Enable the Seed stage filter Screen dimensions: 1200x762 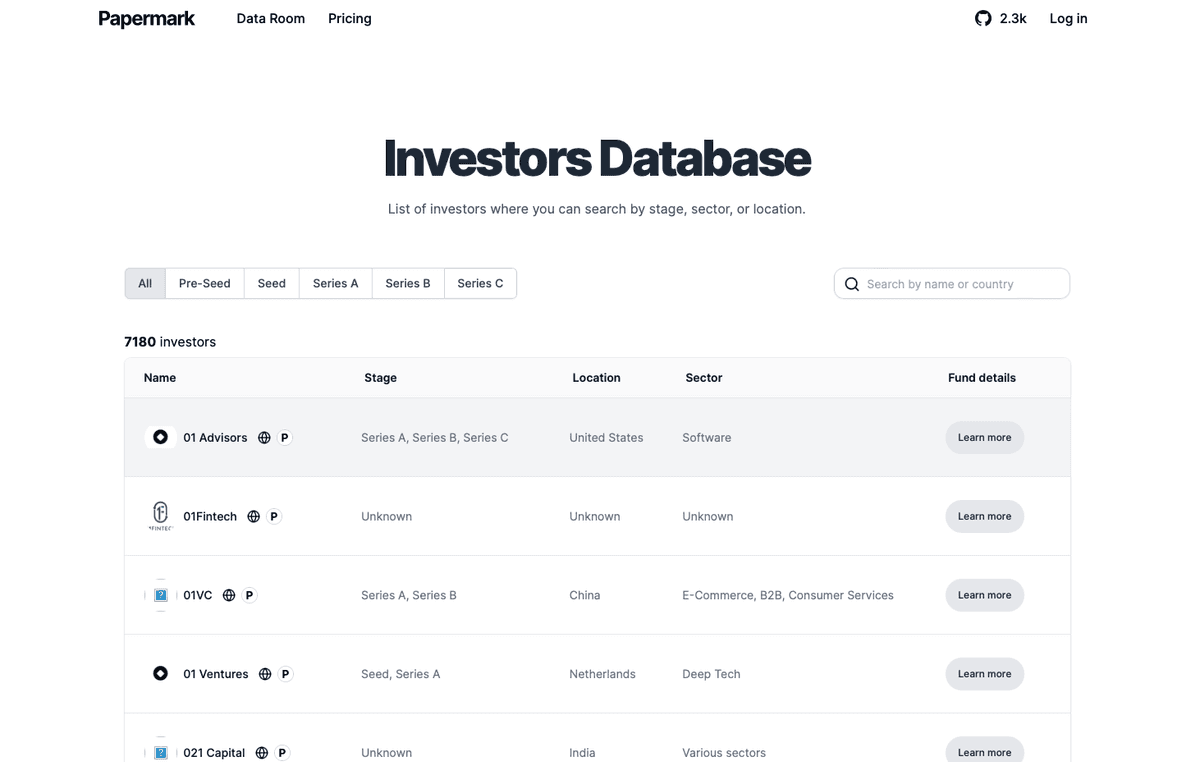271,283
